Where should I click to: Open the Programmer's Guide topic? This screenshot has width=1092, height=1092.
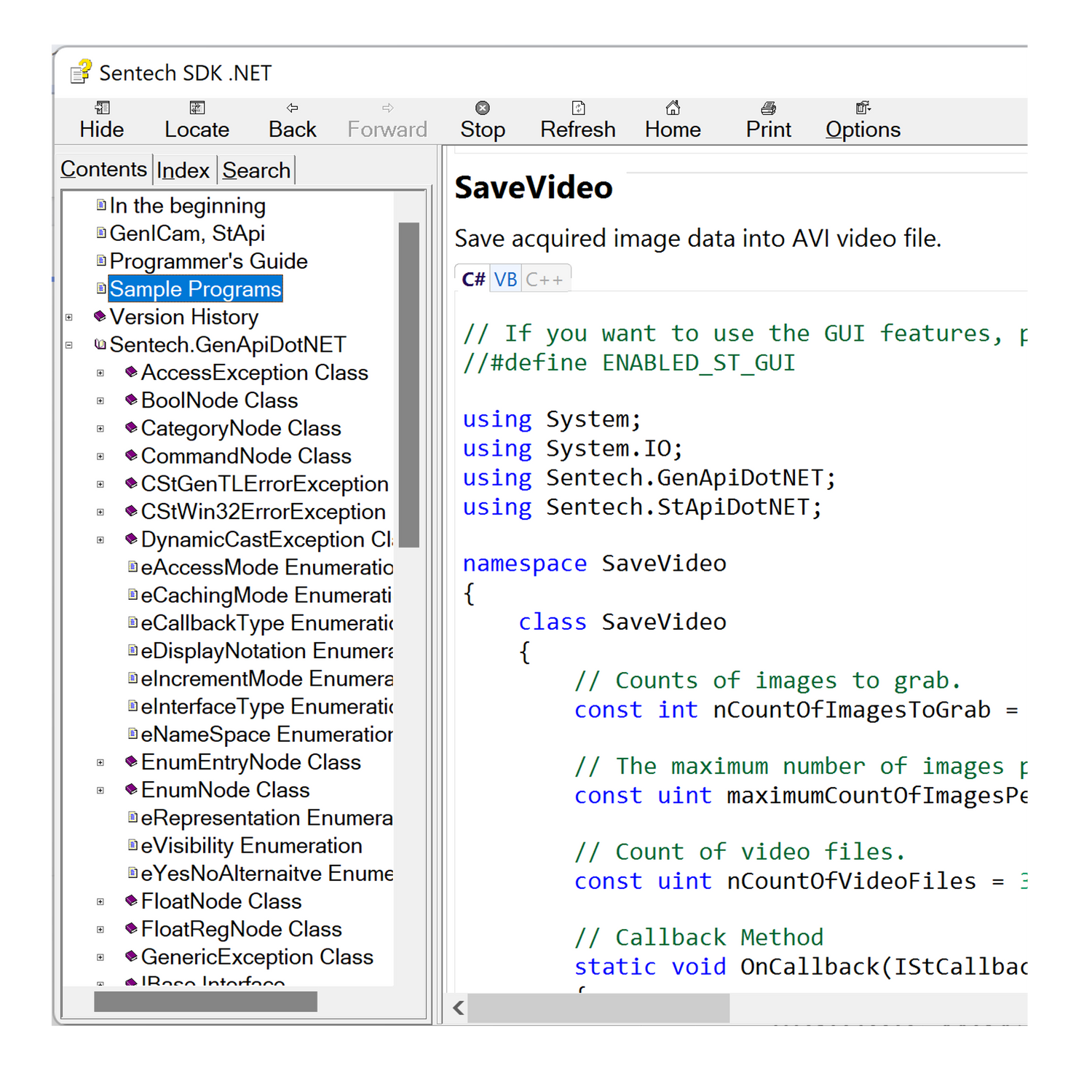coord(208,261)
